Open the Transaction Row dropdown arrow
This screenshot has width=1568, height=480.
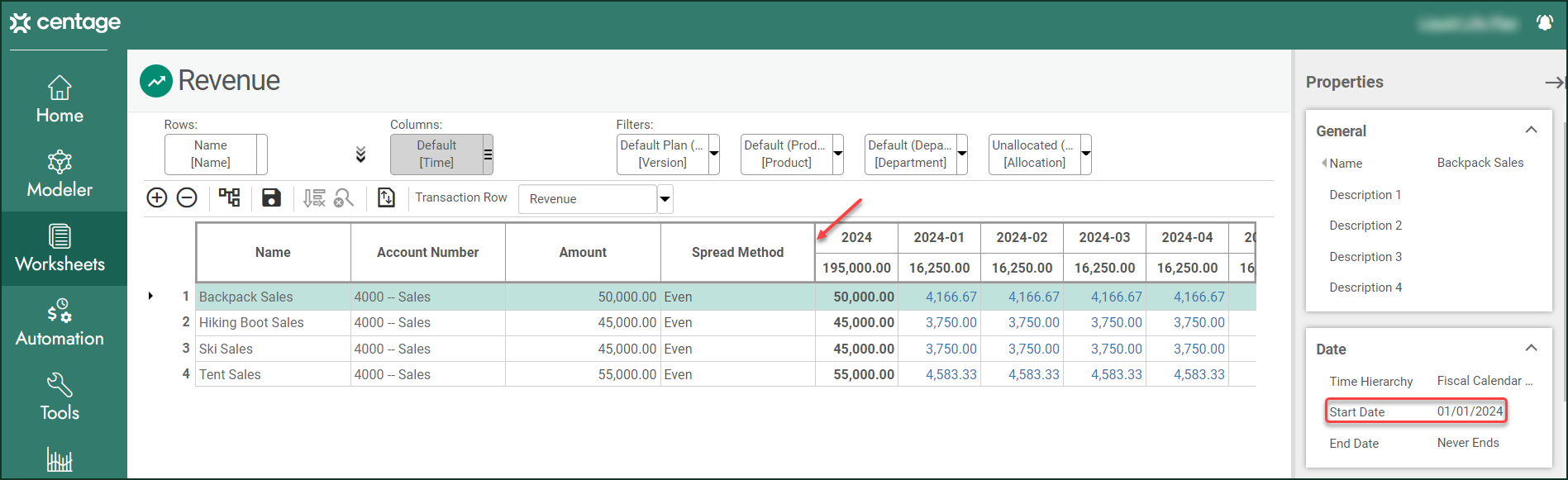click(x=665, y=199)
